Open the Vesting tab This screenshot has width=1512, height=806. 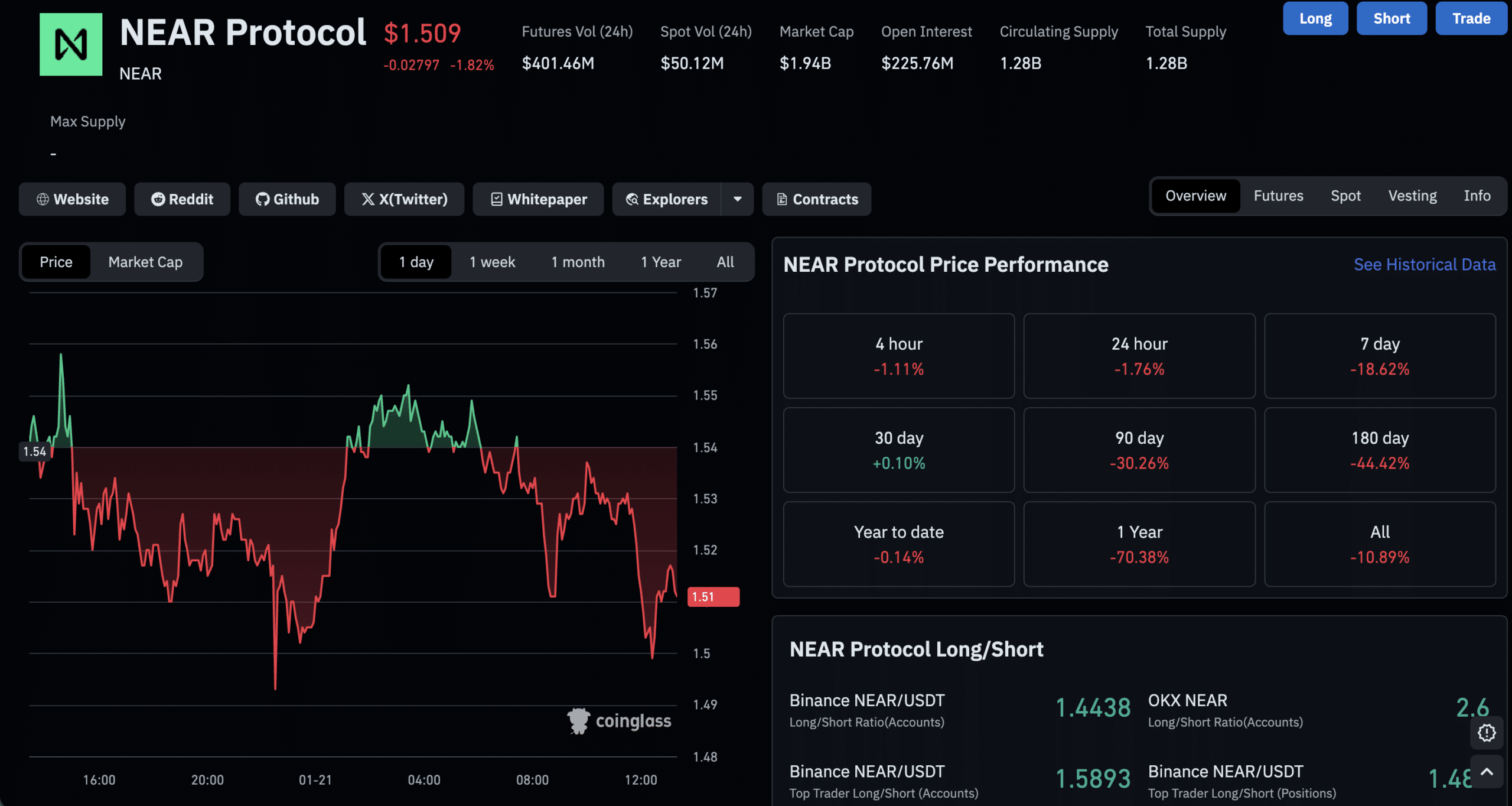(1412, 196)
